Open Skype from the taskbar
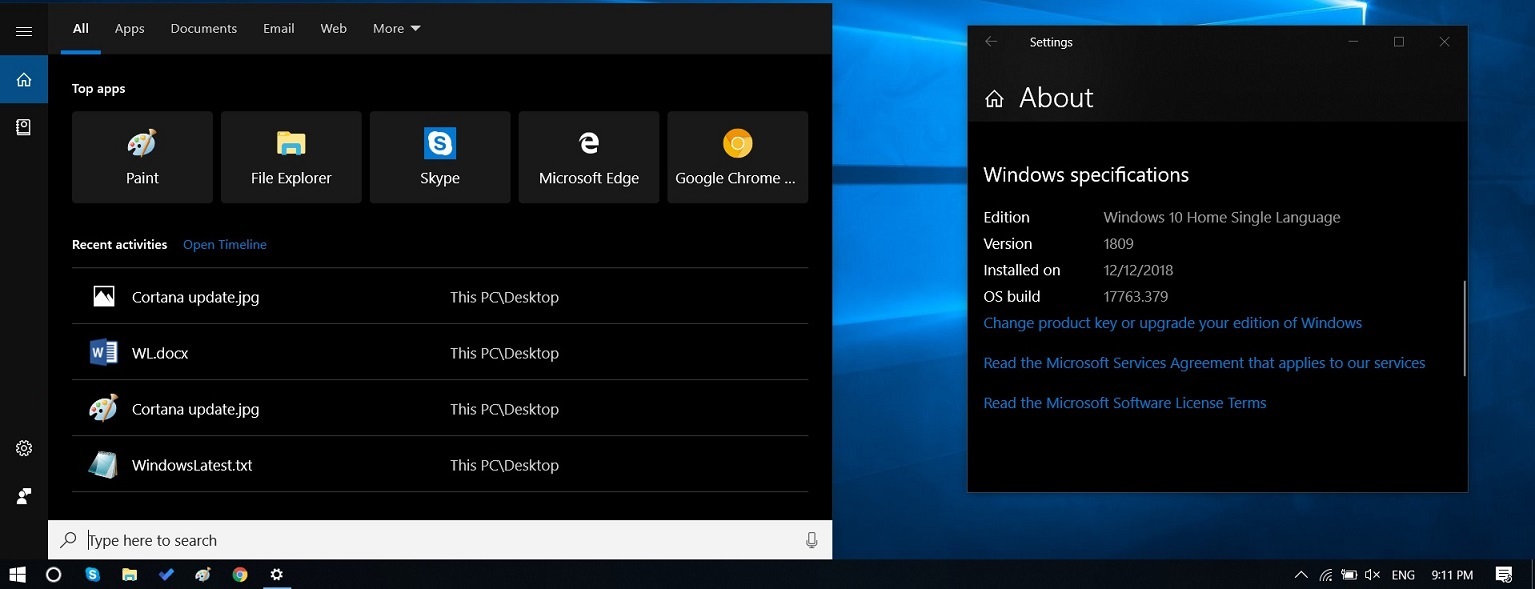 tap(93, 575)
